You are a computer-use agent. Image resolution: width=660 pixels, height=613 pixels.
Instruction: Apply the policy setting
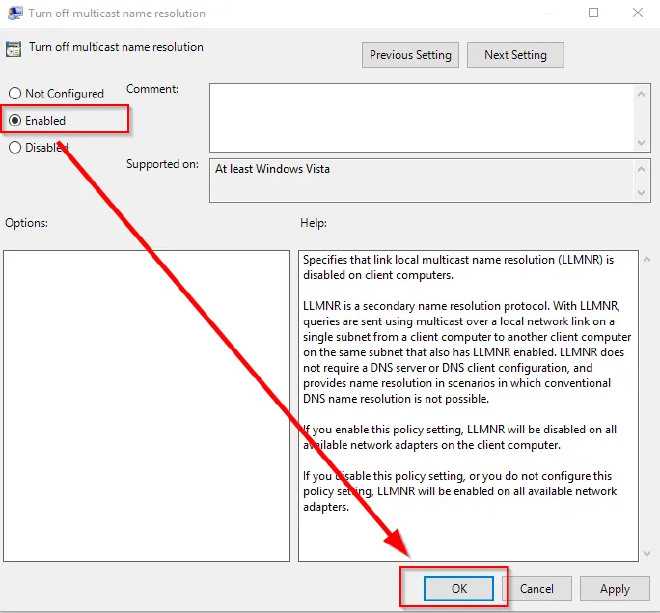[614, 589]
